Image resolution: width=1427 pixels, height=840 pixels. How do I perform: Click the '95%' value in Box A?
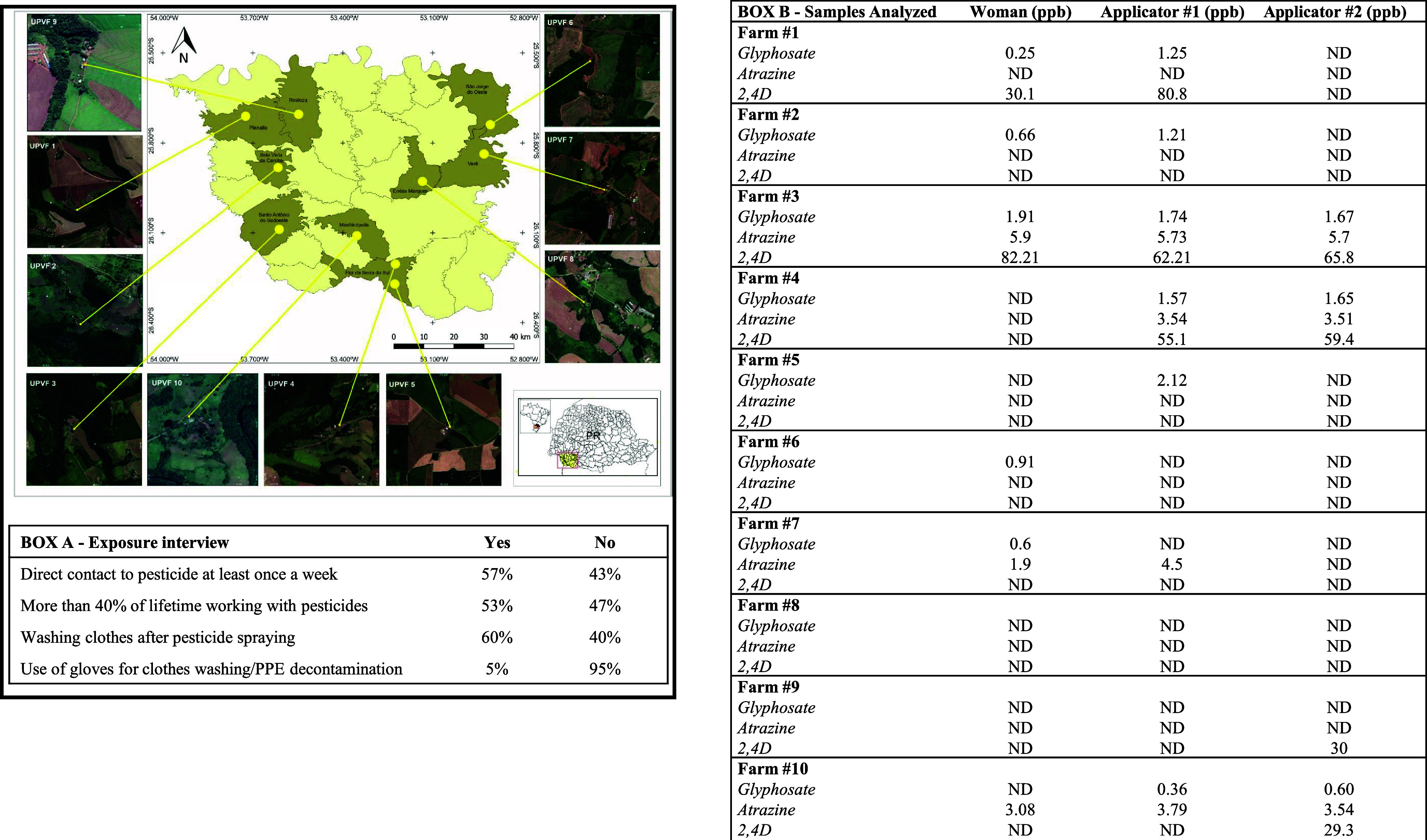coord(605,669)
